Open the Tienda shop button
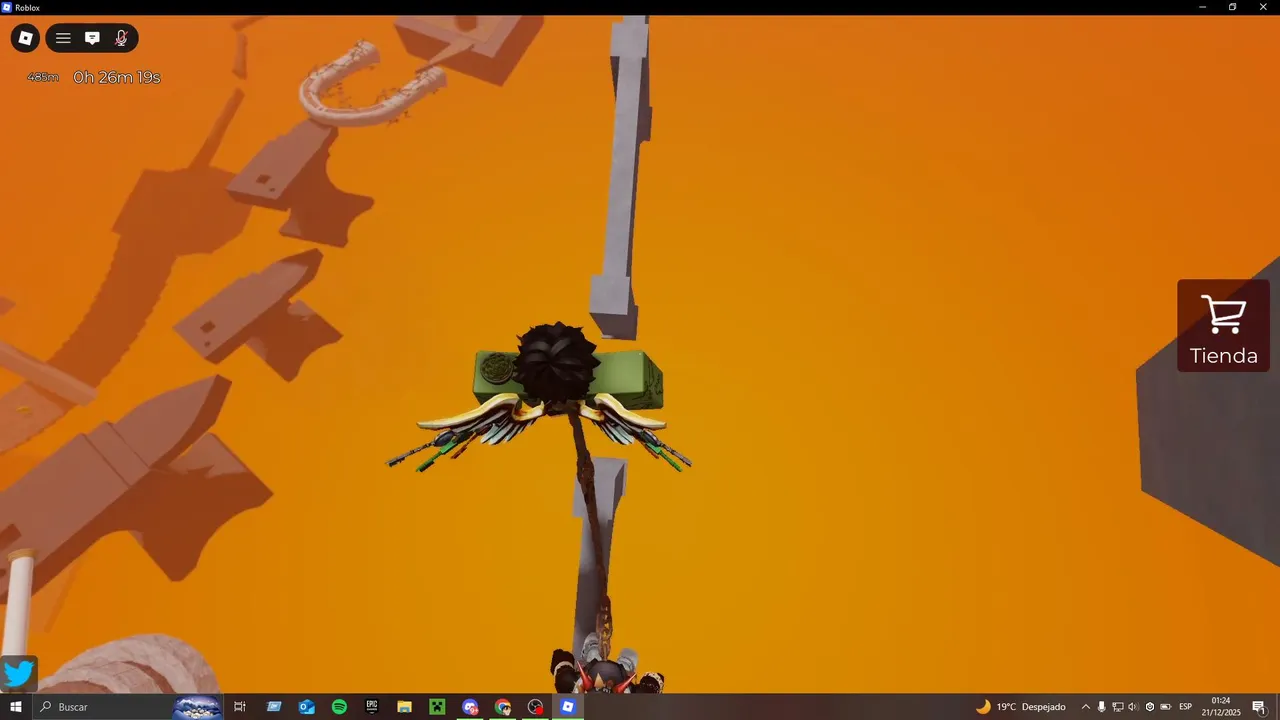 tap(1223, 326)
